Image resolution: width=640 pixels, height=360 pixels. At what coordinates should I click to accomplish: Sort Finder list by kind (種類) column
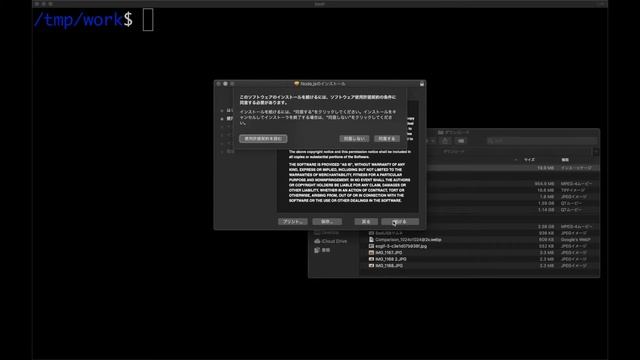(565, 160)
